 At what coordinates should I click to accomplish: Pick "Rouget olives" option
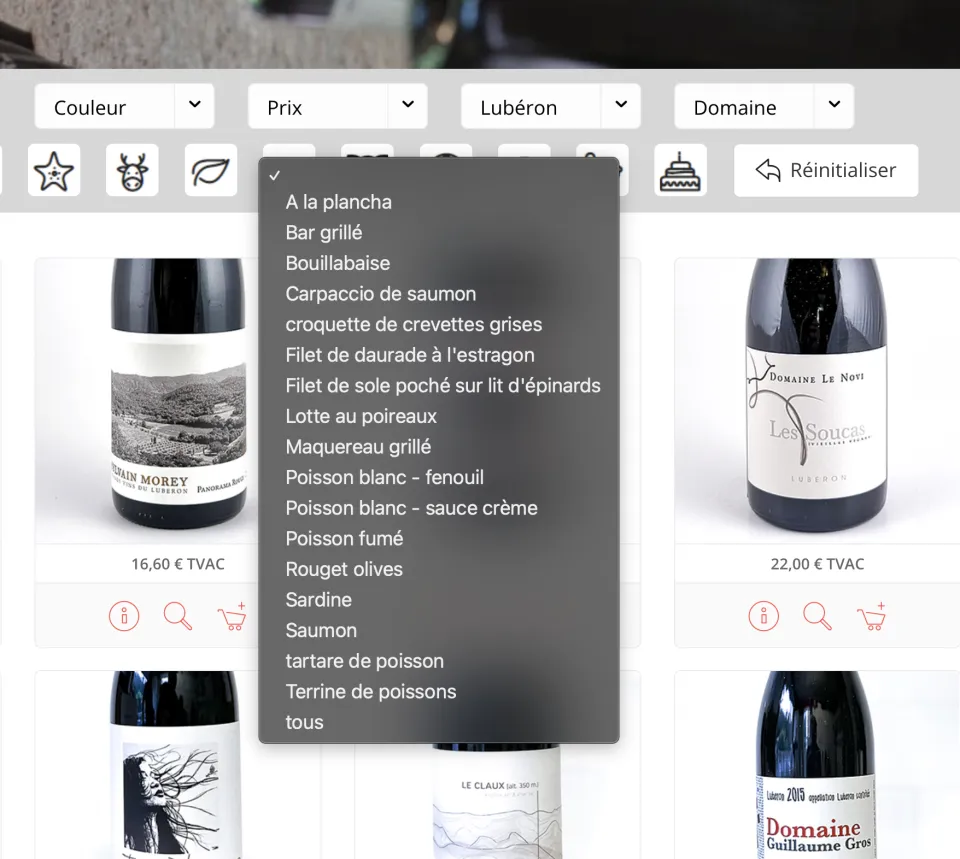439,569
